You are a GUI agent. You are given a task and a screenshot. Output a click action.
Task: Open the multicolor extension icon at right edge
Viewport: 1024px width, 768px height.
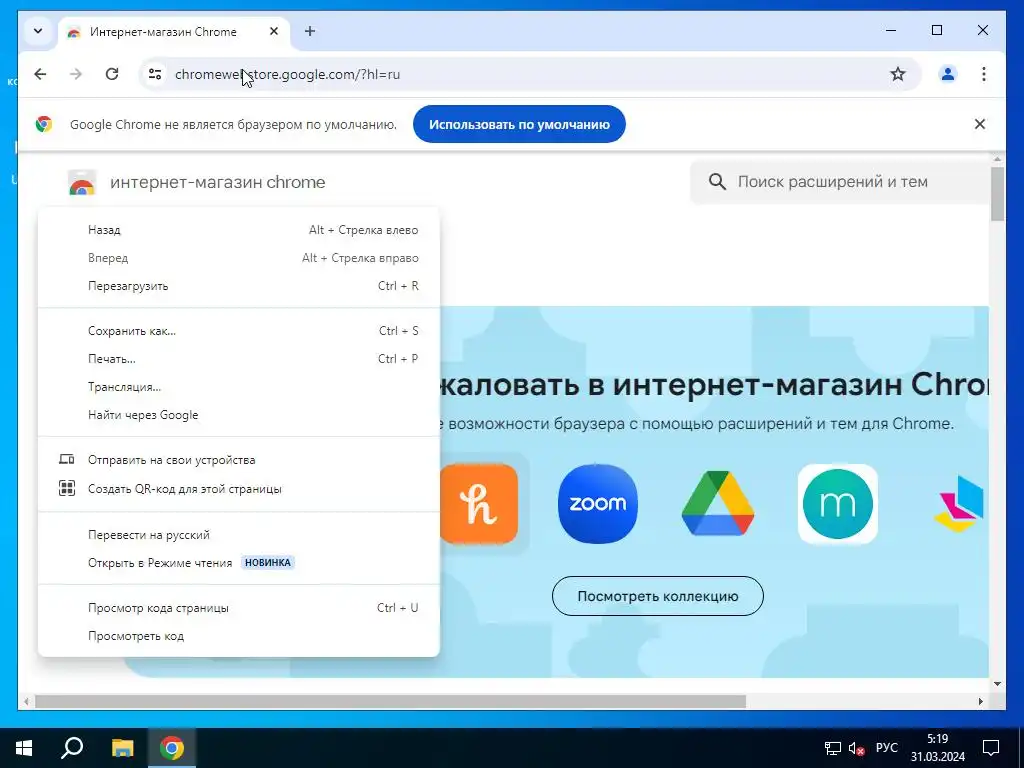[959, 504]
